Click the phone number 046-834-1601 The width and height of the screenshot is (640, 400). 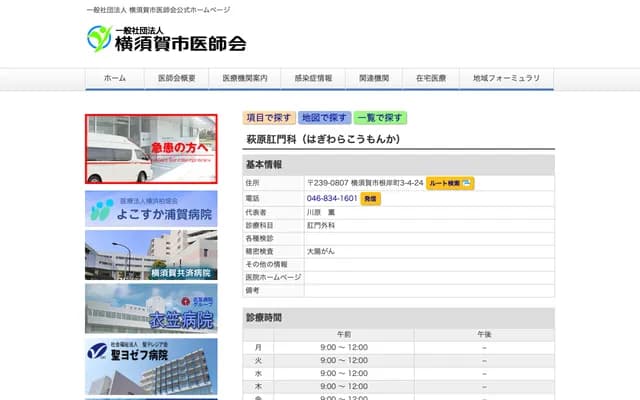[x=332, y=199]
